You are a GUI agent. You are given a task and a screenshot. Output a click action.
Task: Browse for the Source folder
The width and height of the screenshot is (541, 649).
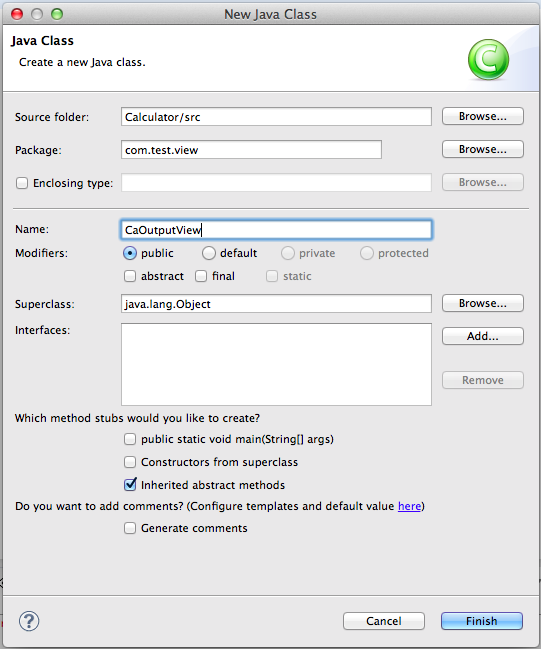click(483, 116)
